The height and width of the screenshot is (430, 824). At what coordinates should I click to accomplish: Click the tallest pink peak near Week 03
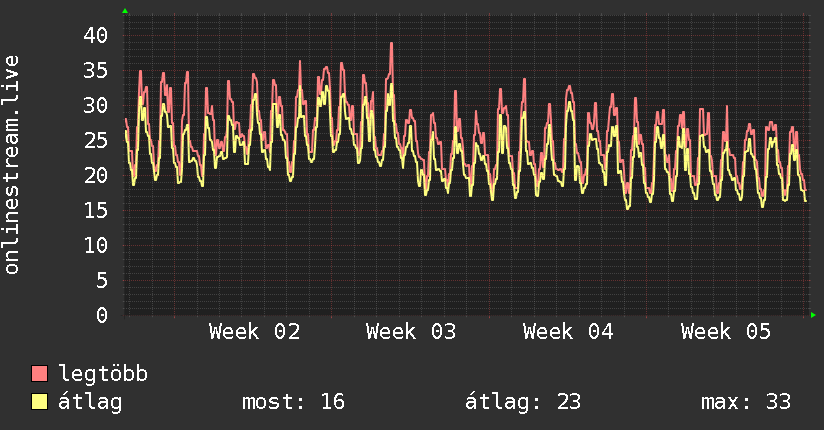point(392,44)
